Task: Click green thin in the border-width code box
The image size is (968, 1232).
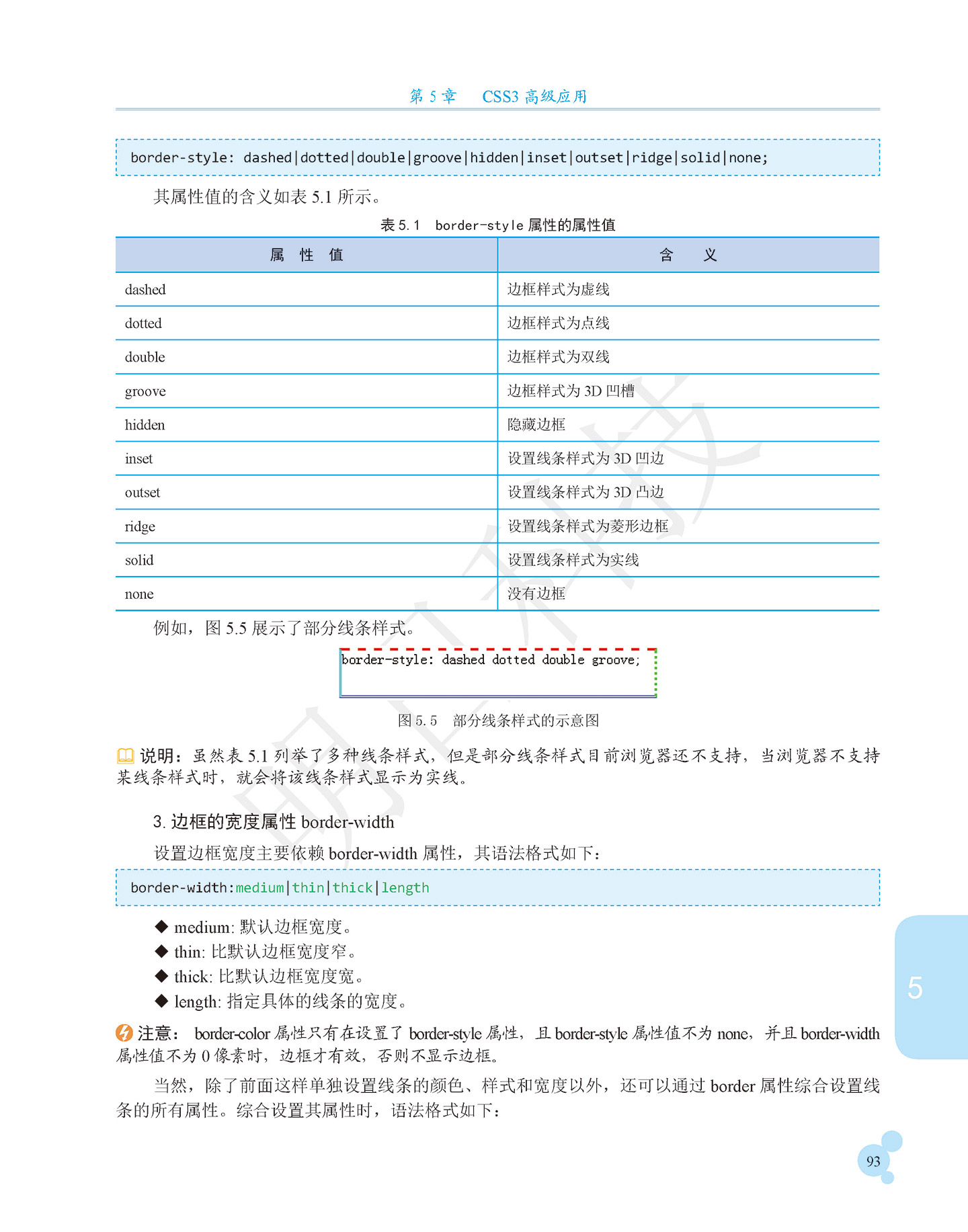Action: [x=309, y=888]
